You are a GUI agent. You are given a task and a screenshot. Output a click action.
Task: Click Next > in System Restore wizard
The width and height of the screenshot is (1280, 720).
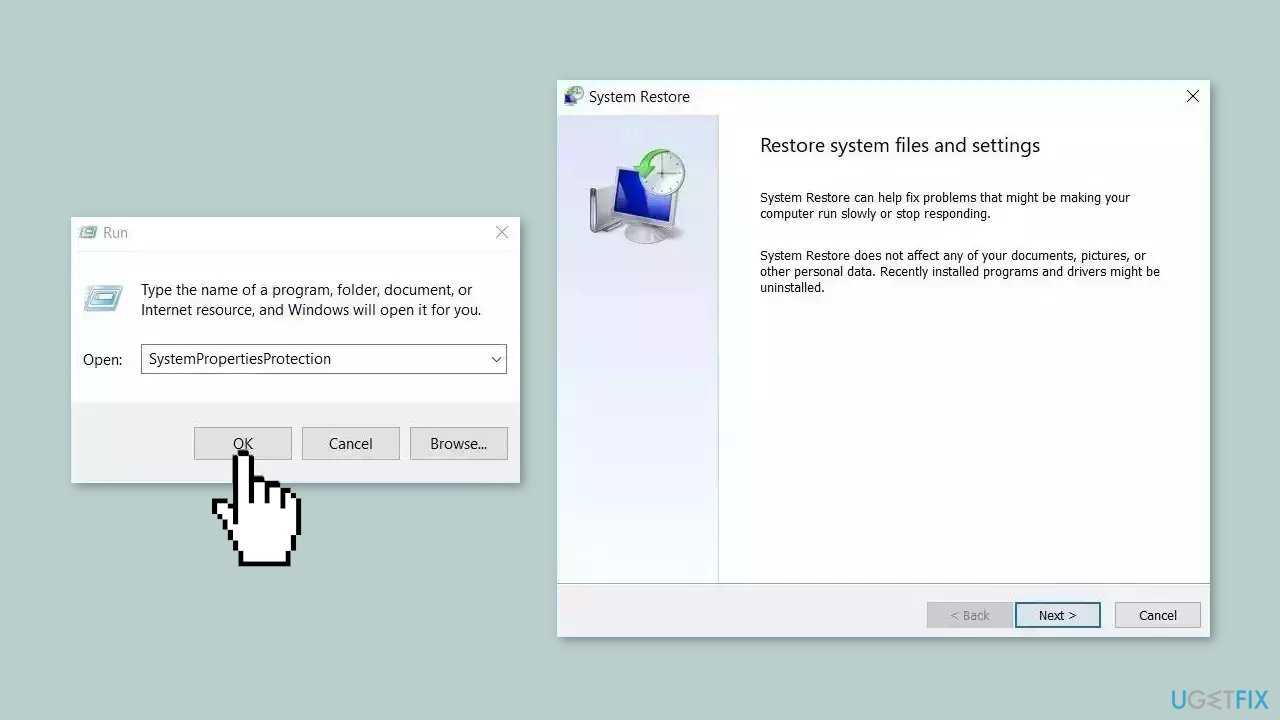click(1058, 615)
